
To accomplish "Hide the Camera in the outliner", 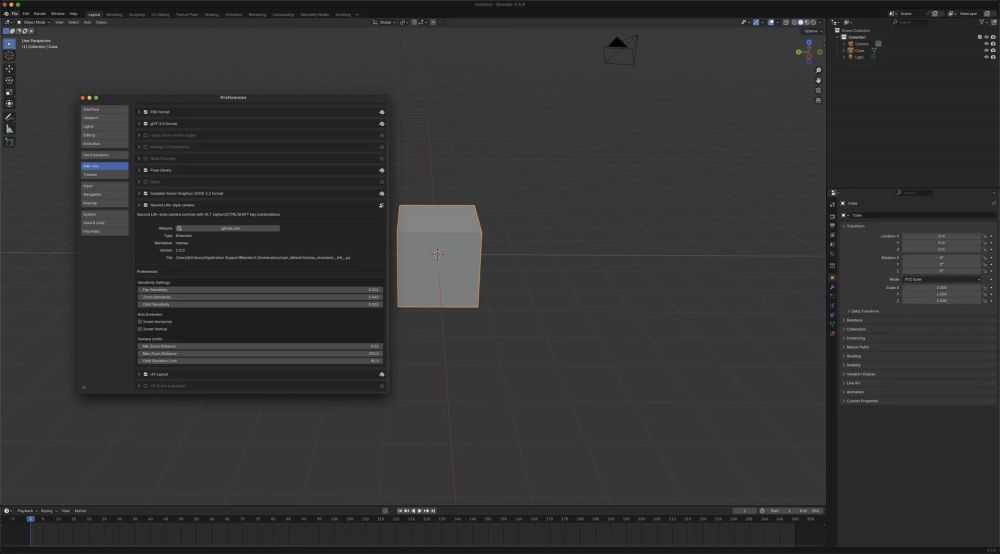I will tap(987, 44).
